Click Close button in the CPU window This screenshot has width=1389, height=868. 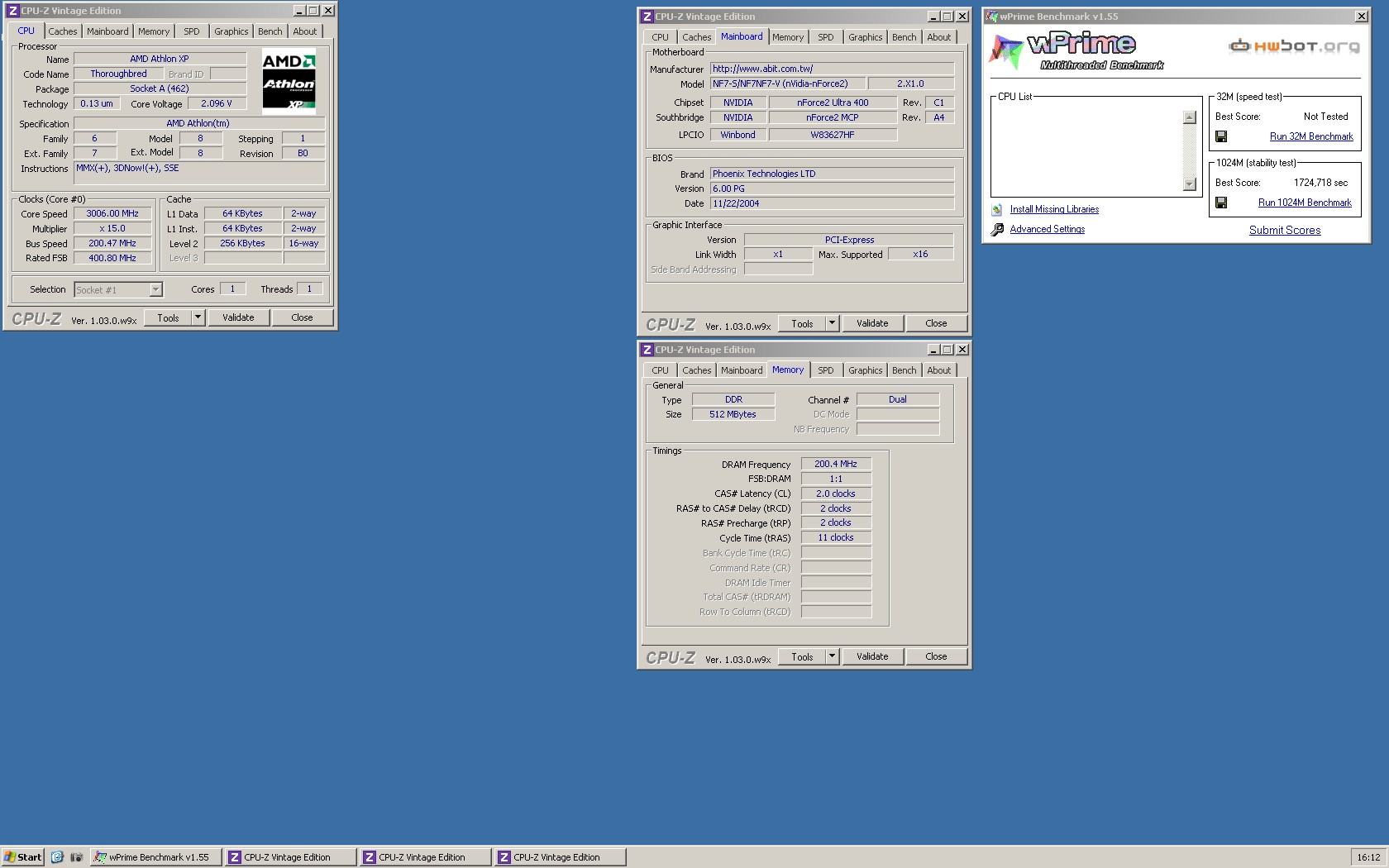pos(302,317)
